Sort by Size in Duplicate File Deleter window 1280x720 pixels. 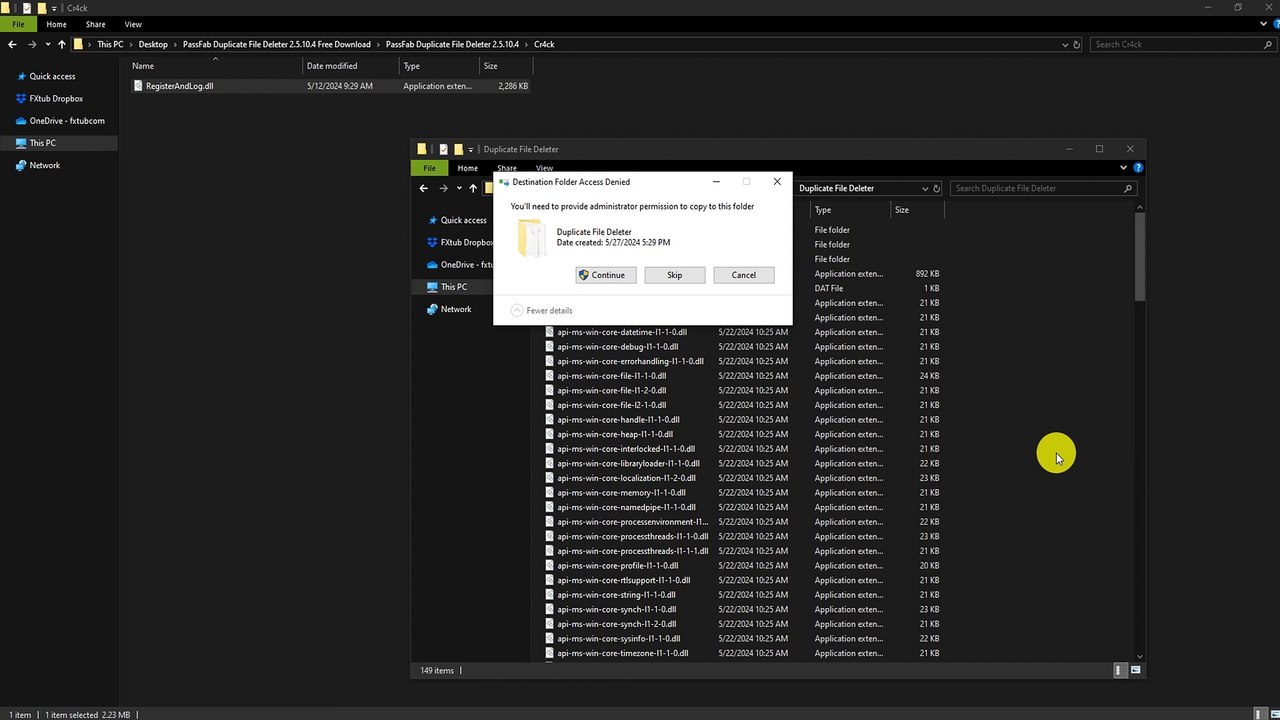click(x=917, y=210)
